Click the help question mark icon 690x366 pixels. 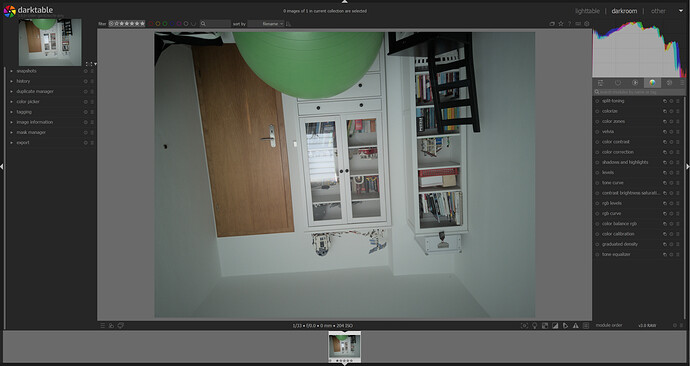569,24
